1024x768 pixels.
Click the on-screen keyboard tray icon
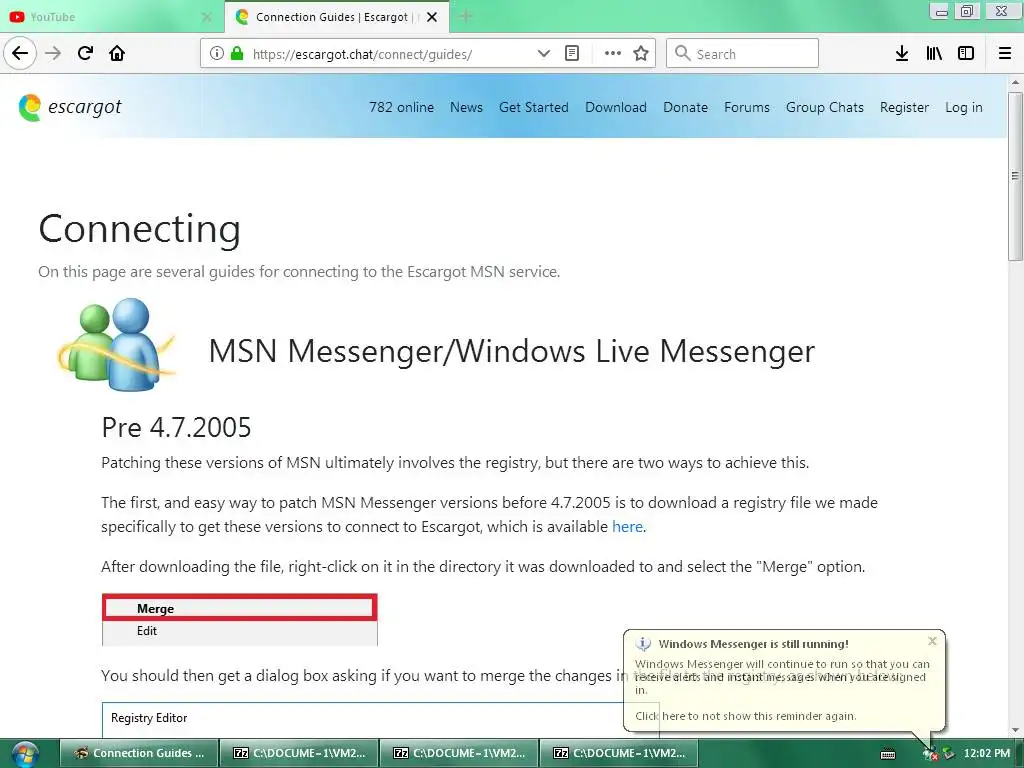tap(888, 754)
